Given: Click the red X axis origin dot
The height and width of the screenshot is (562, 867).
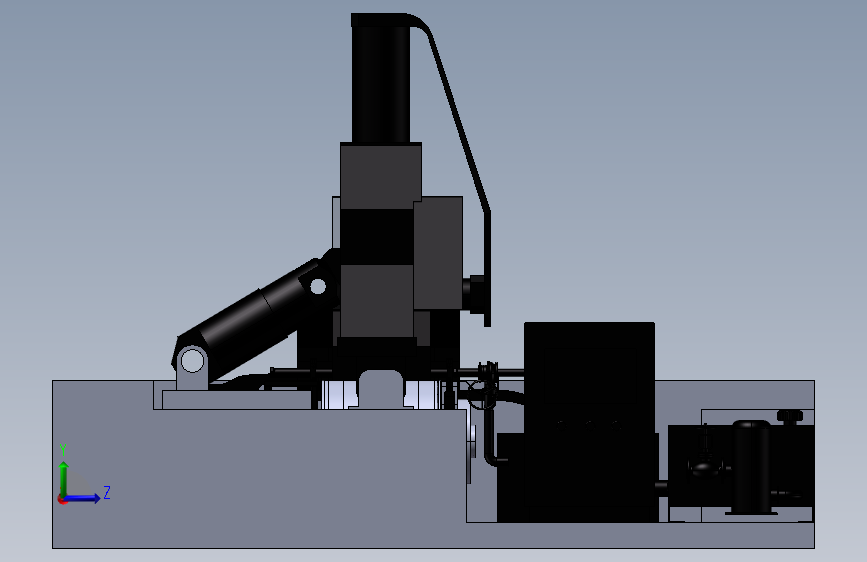Looking at the screenshot, I should point(62,499).
